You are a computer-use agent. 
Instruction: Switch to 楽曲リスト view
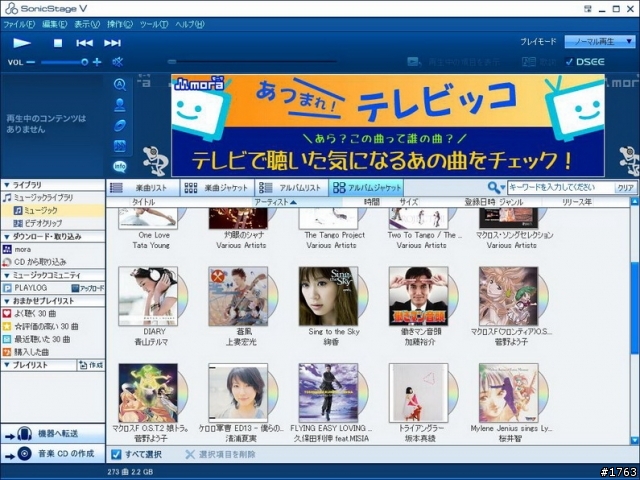point(142,188)
